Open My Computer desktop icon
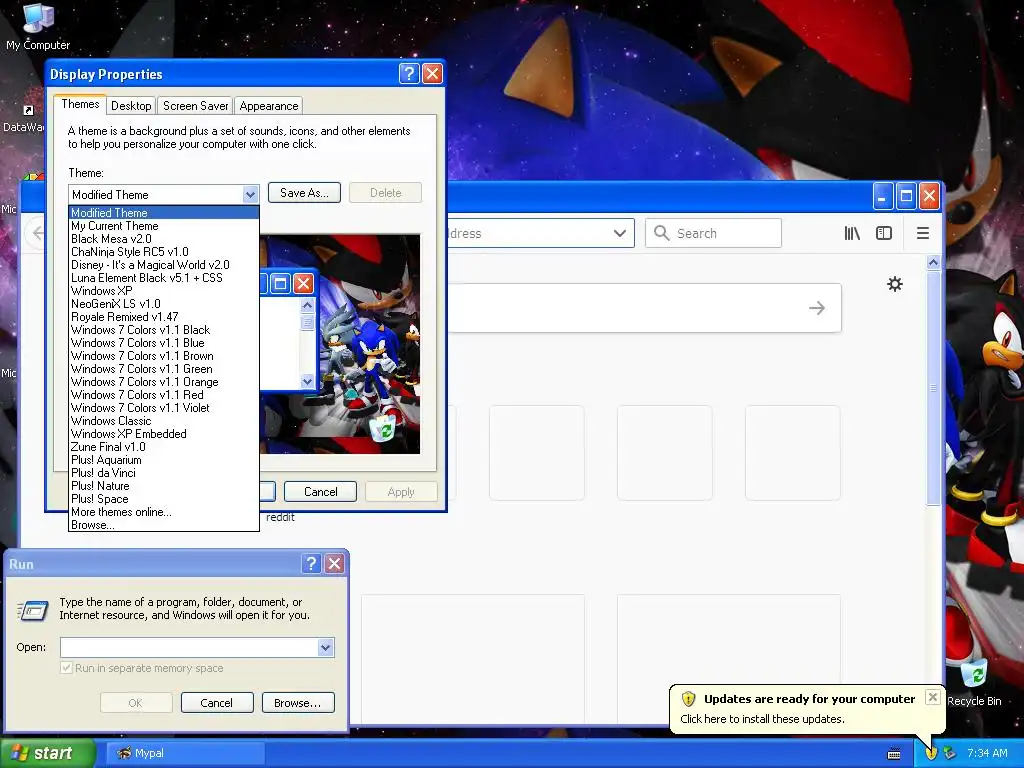 click(38, 26)
